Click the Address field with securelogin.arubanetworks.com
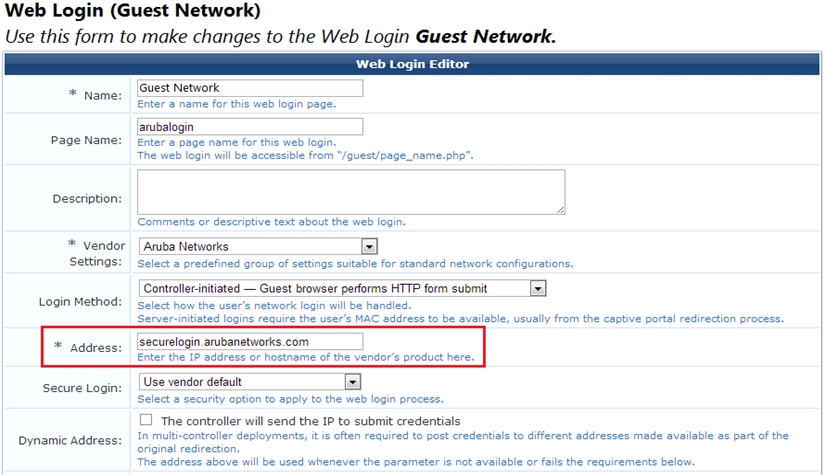This screenshot has width=825, height=475. pyautogui.click(x=250, y=341)
